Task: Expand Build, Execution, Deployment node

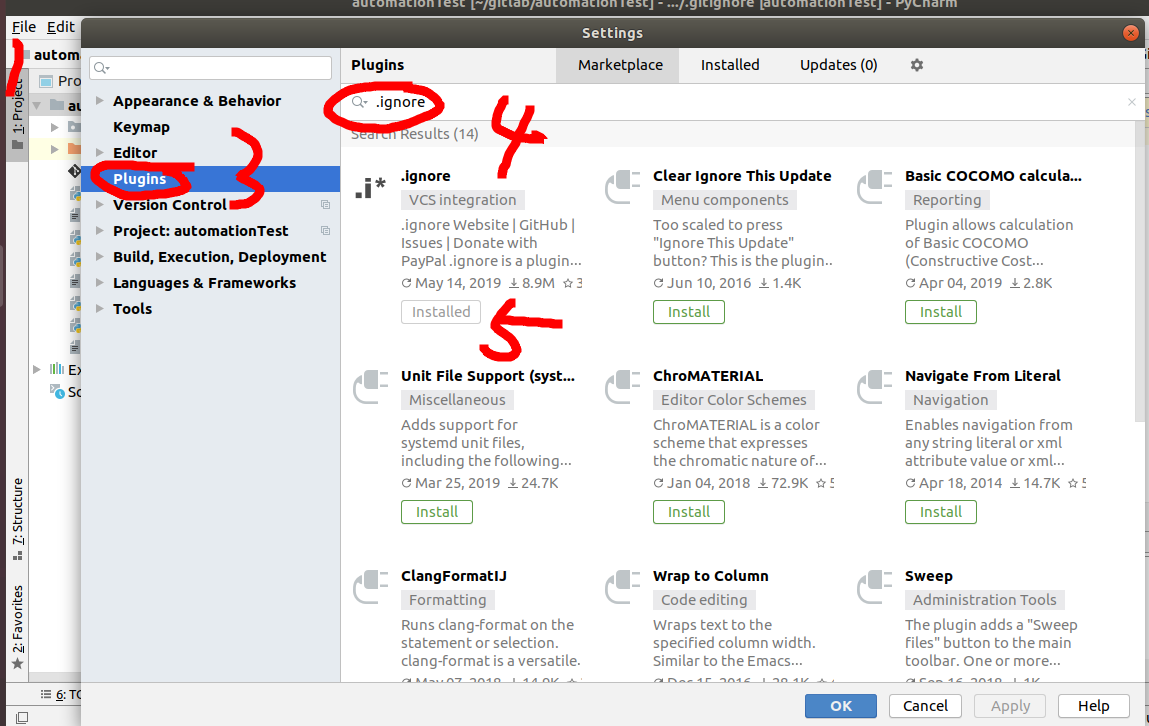Action: coord(100,257)
